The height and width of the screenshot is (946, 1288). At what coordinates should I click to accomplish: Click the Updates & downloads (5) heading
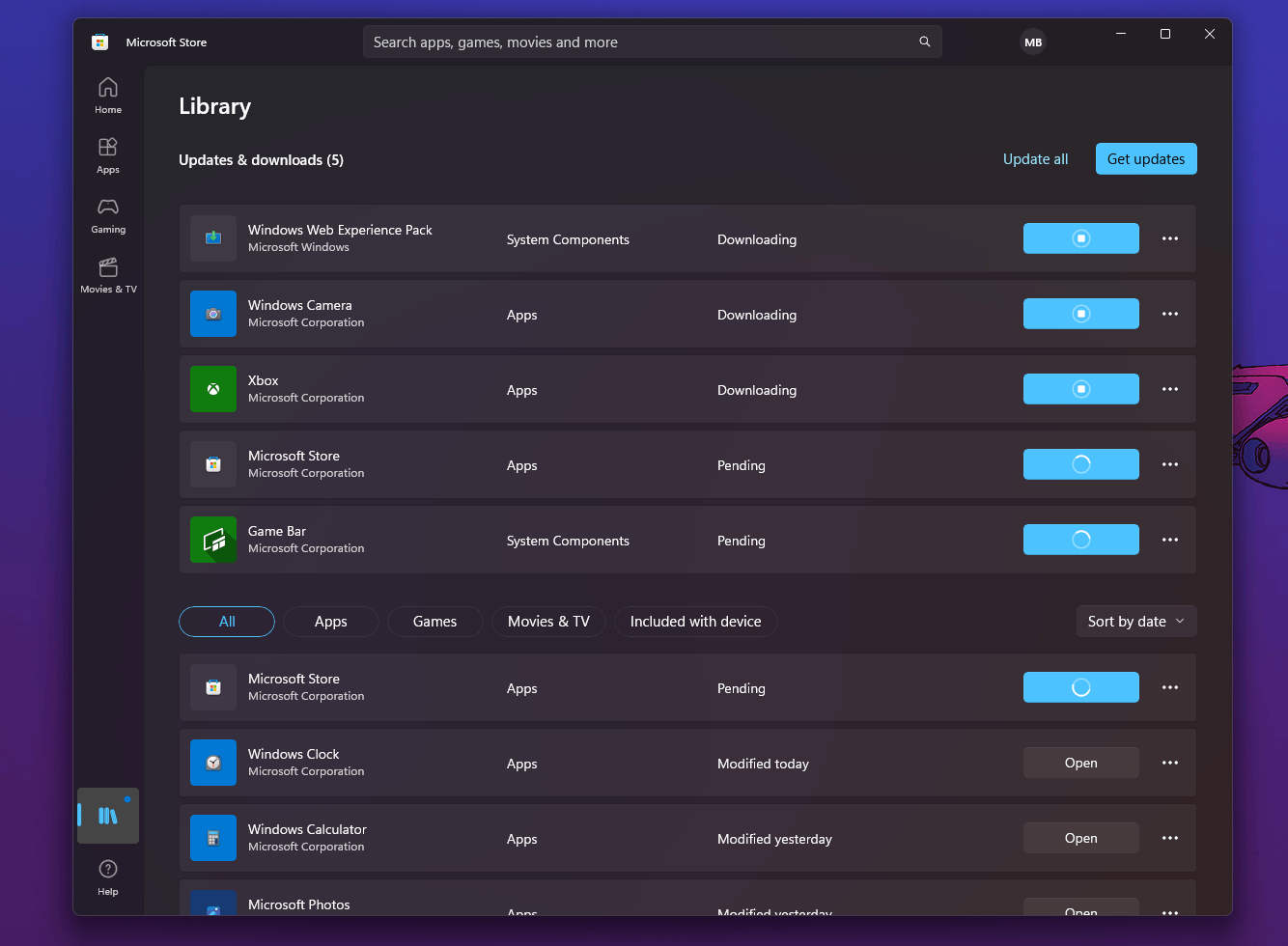pyautogui.click(x=261, y=160)
